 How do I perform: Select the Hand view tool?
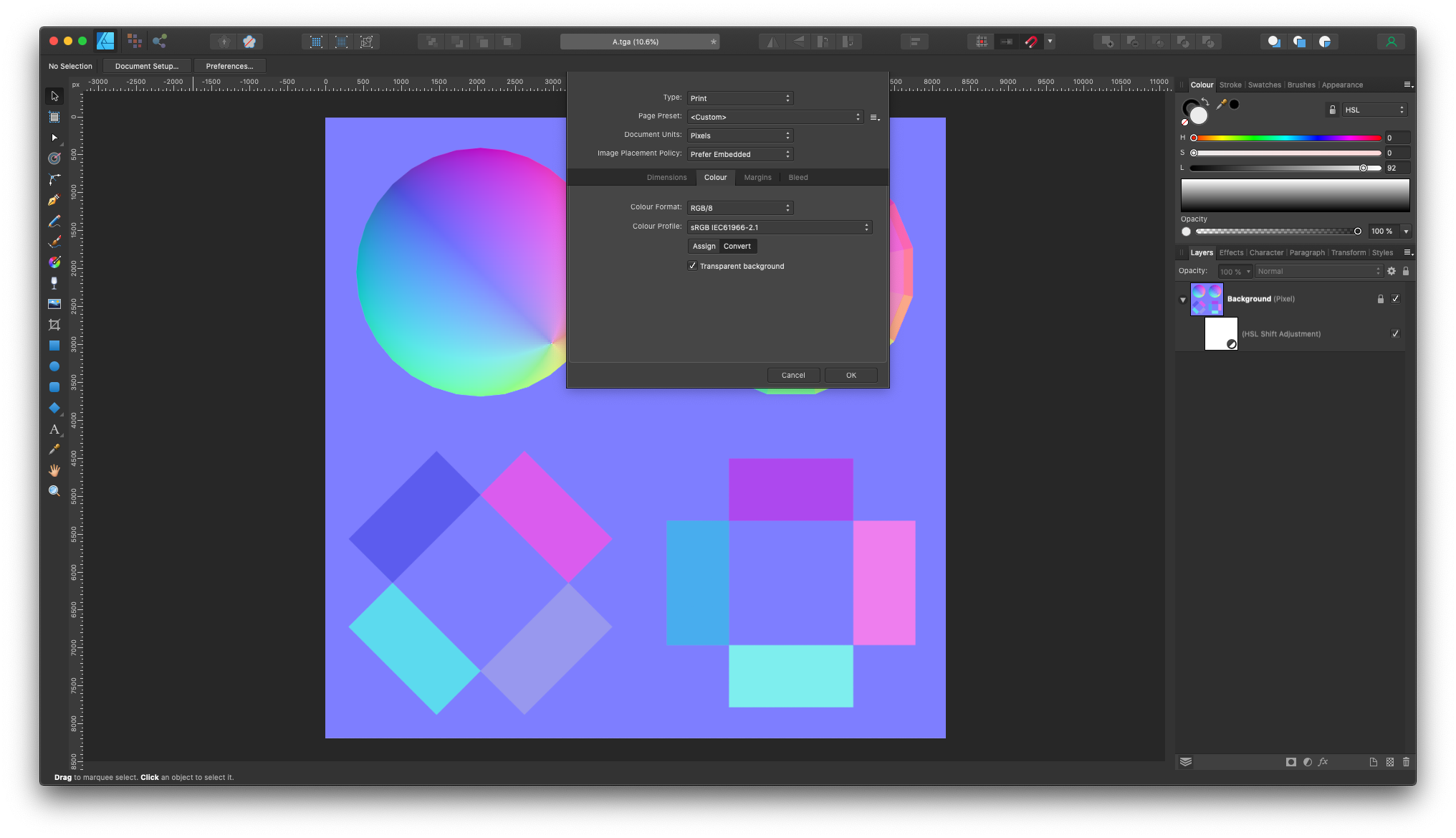[54, 470]
